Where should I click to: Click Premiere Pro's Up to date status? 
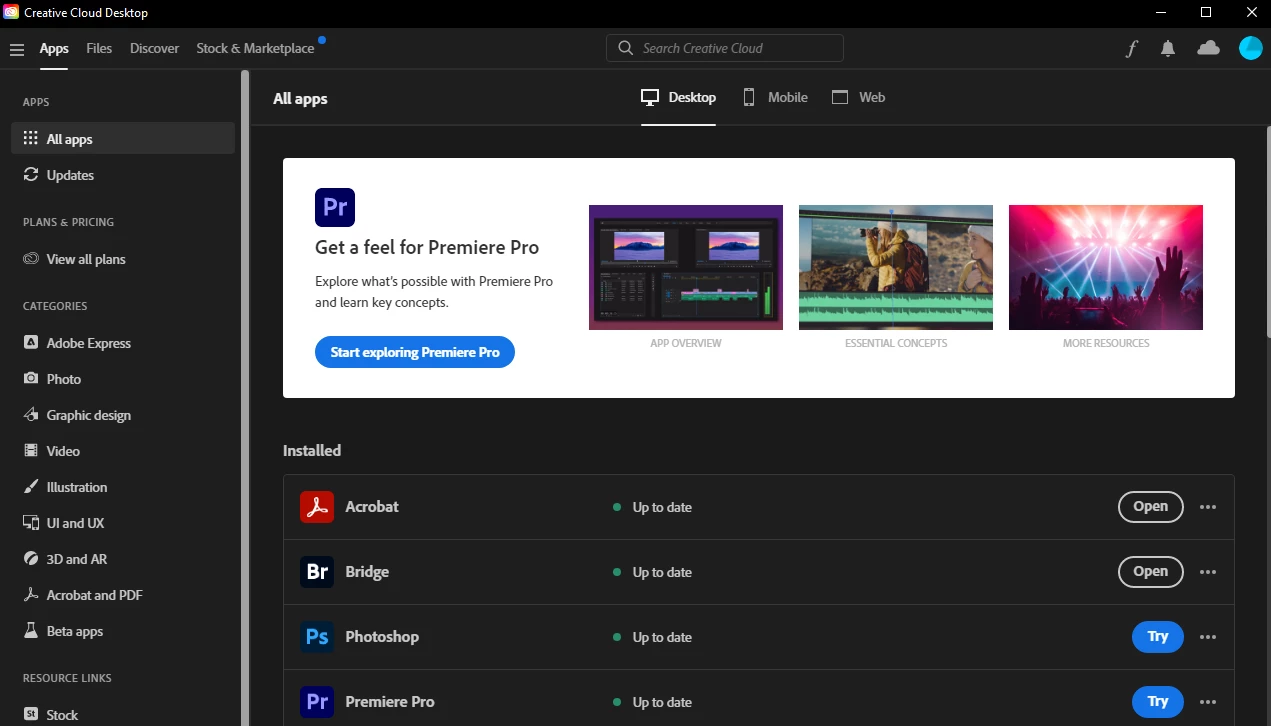click(652, 702)
